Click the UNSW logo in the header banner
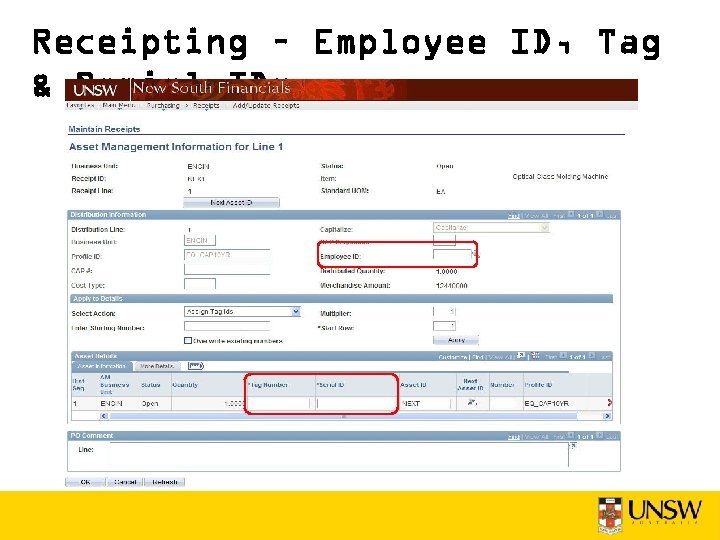The width and height of the screenshot is (720, 540). point(96,90)
